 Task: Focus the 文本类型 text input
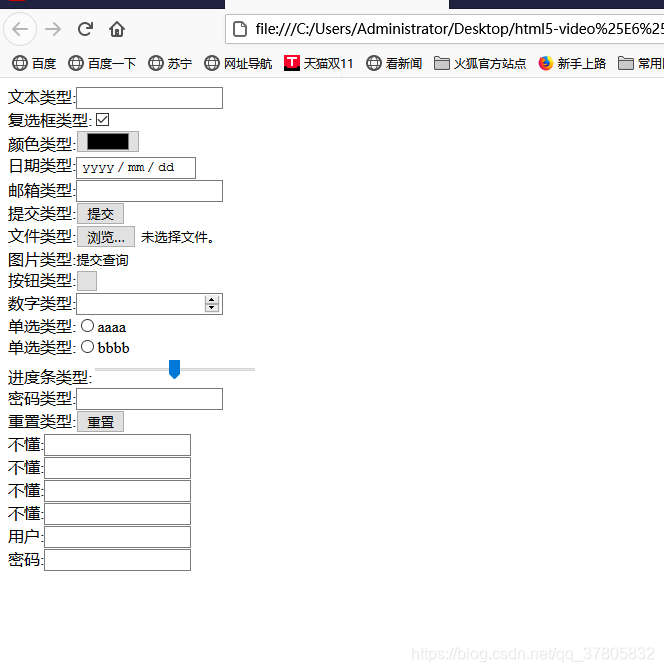tap(149, 98)
